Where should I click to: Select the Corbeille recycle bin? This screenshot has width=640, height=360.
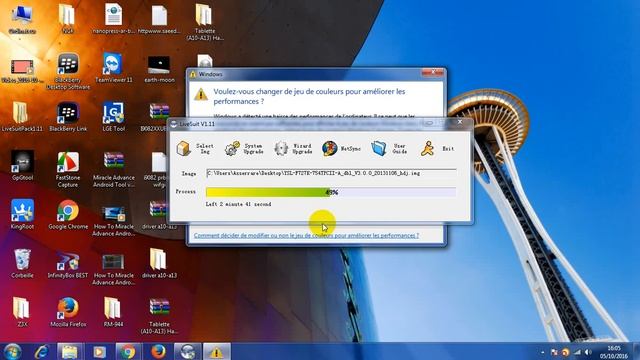(22, 264)
